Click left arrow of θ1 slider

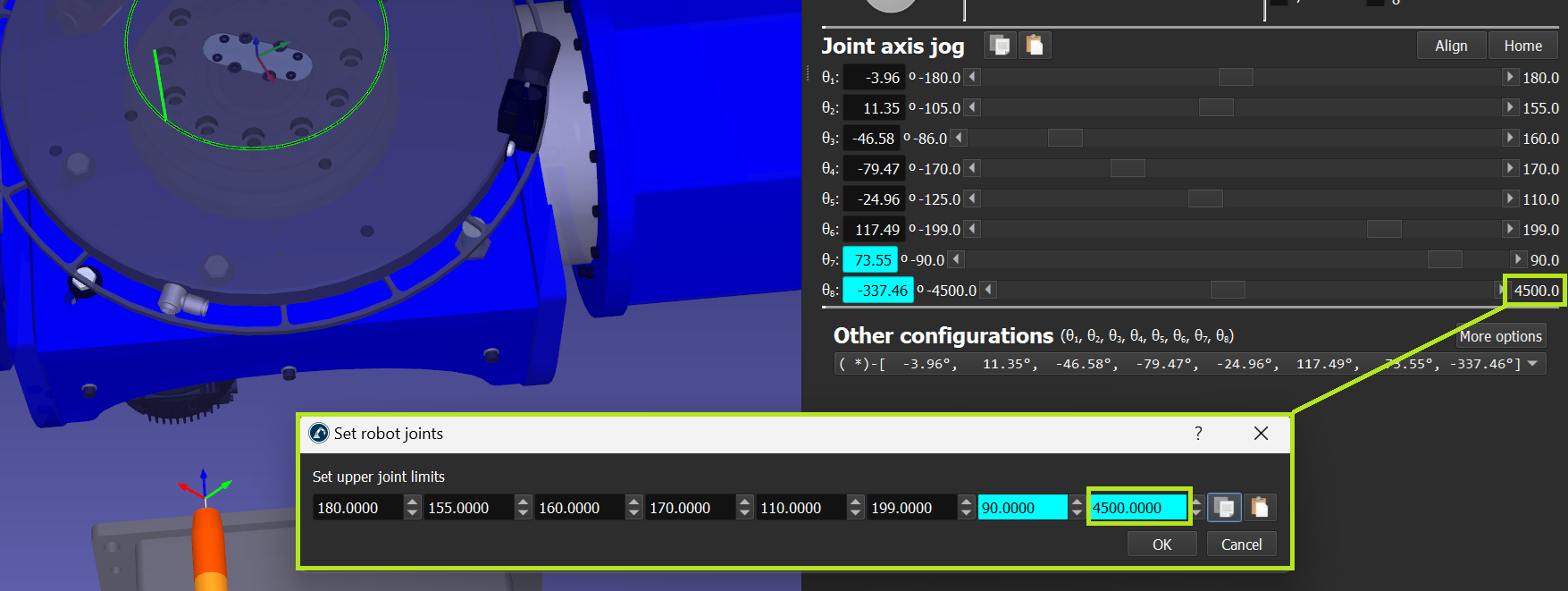click(x=973, y=78)
